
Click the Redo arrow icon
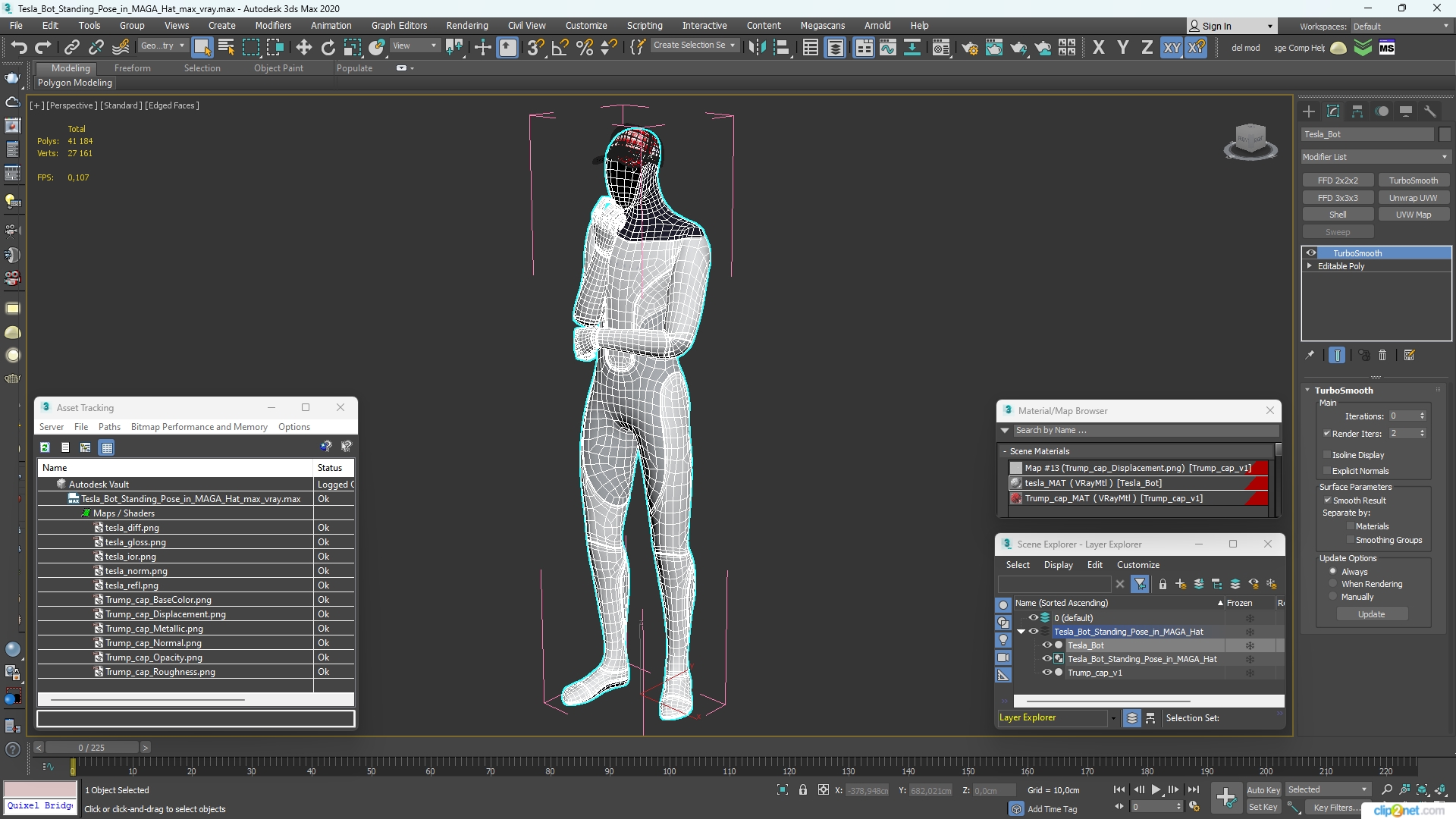[x=43, y=48]
